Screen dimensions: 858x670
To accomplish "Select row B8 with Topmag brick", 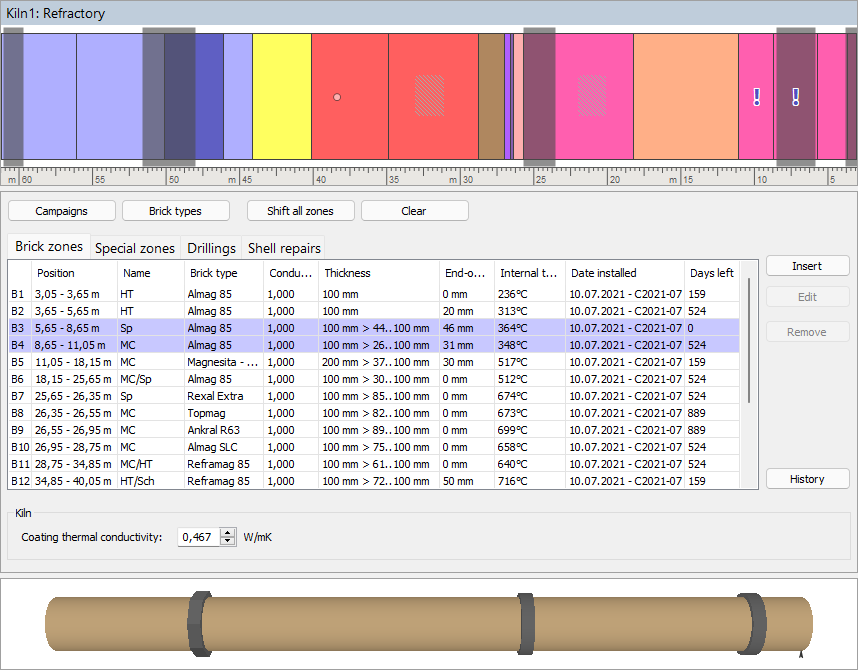I will click(x=374, y=413).
